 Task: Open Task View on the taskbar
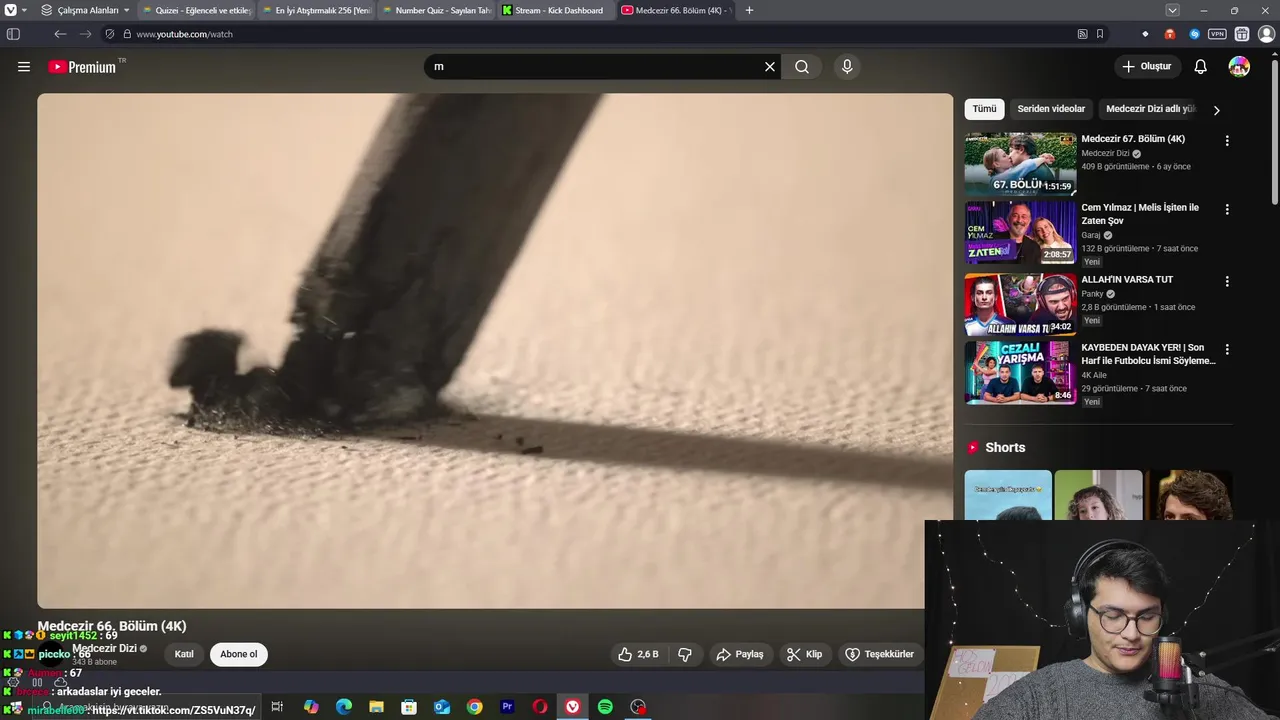pyautogui.click(x=277, y=707)
